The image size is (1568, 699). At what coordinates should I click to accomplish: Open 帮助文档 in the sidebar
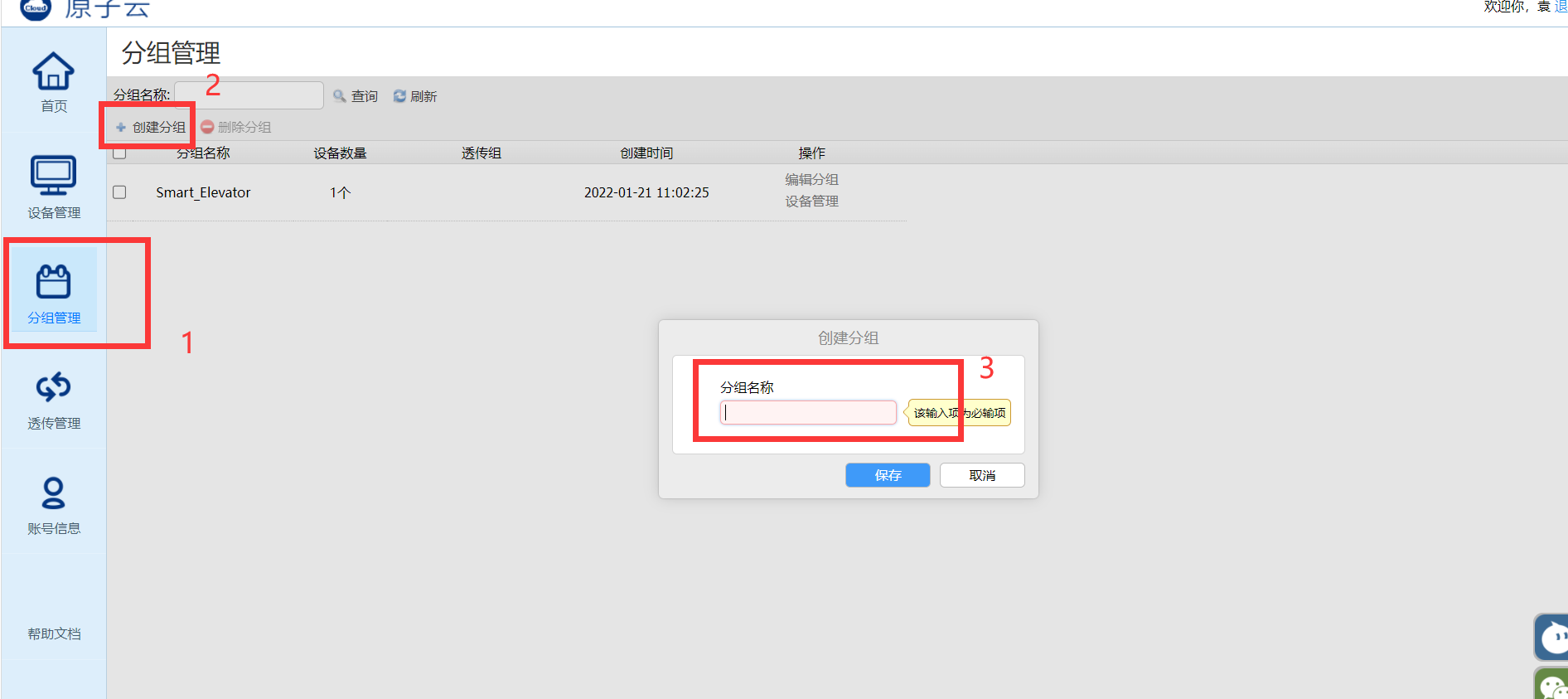coord(54,633)
